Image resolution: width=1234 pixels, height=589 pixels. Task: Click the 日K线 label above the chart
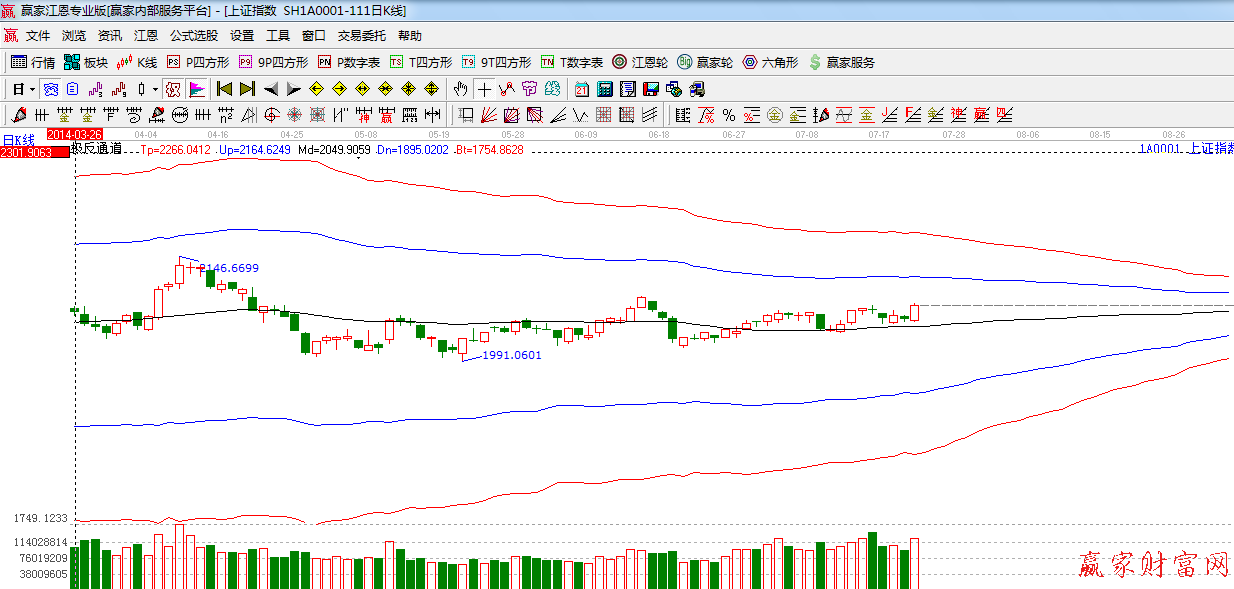coord(18,139)
